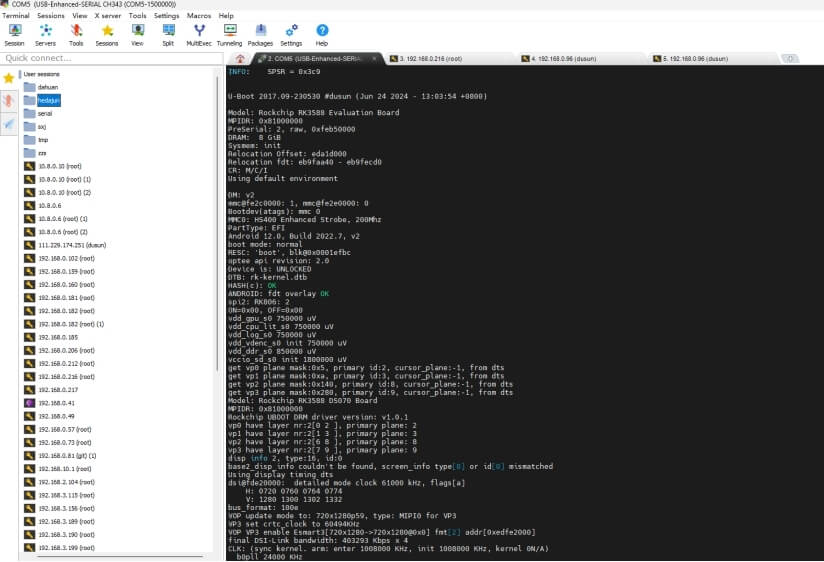Close the COM5 terminal tab
This screenshot has width=824, height=562.
374,59
